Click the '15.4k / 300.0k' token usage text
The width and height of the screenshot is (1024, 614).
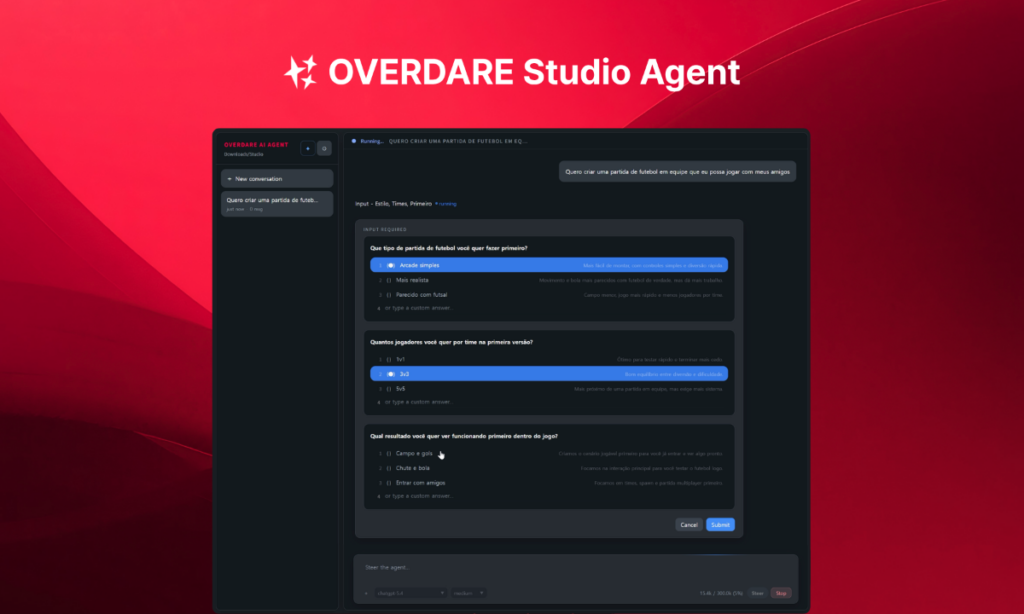pos(721,593)
